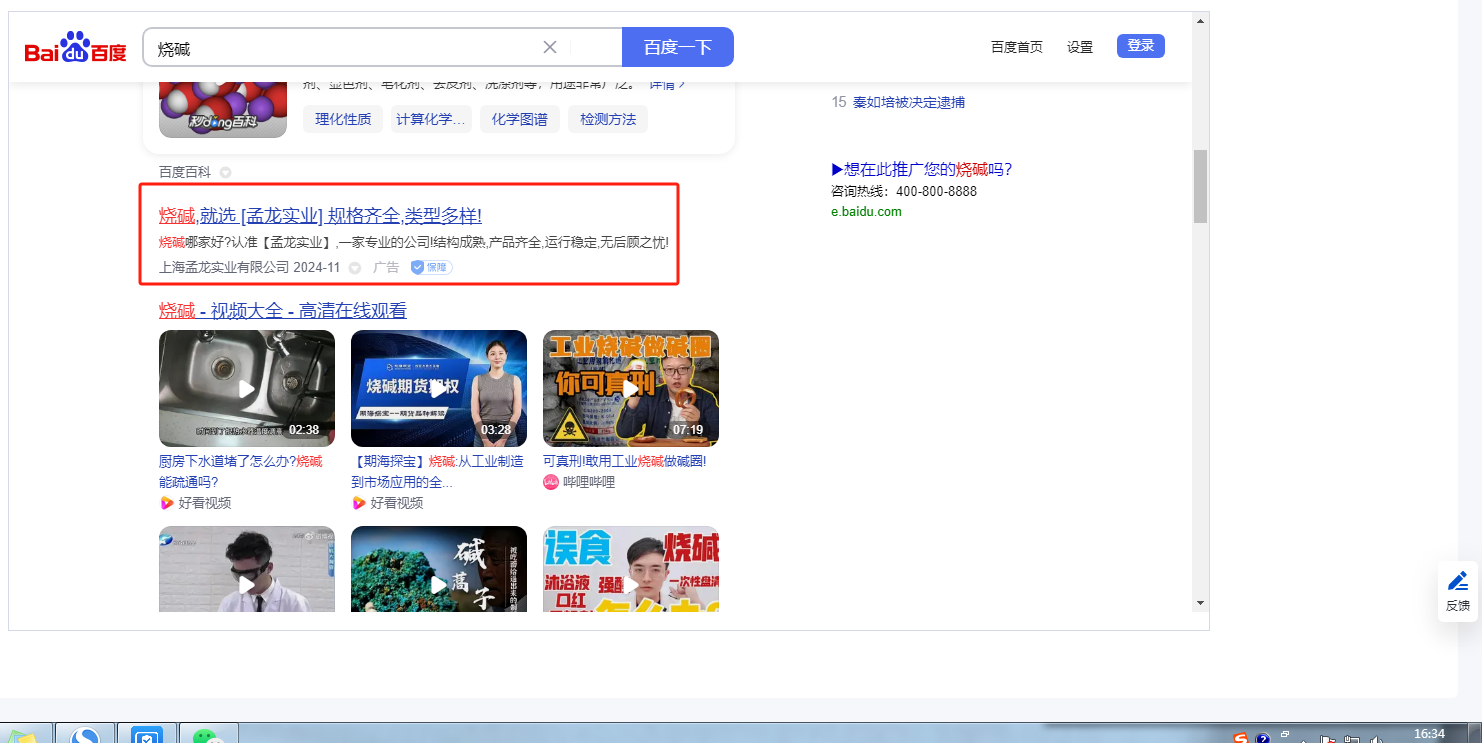
Task: Play the 烧碱期货期权 video
Action: pos(438,388)
